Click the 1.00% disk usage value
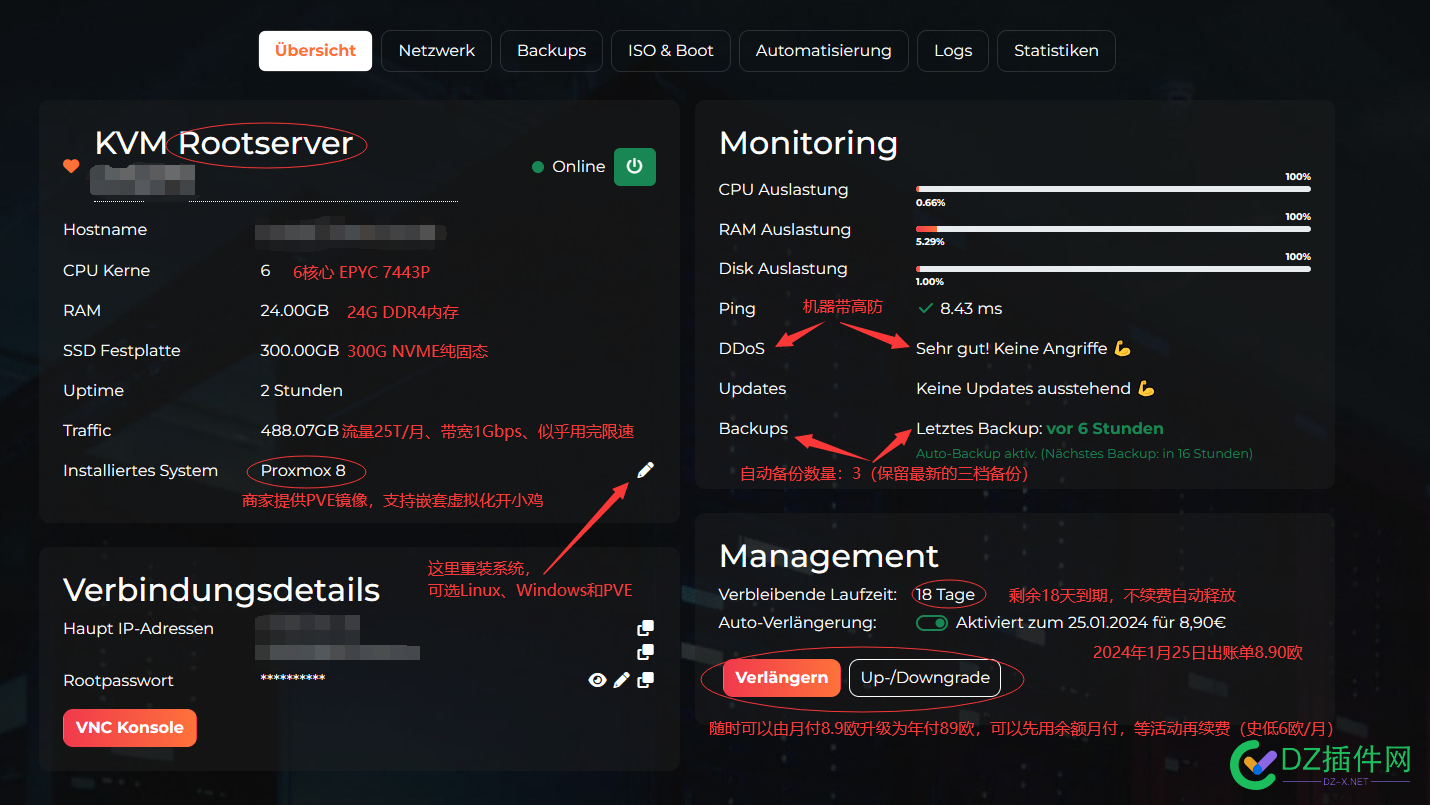The image size is (1430, 805). point(930,282)
